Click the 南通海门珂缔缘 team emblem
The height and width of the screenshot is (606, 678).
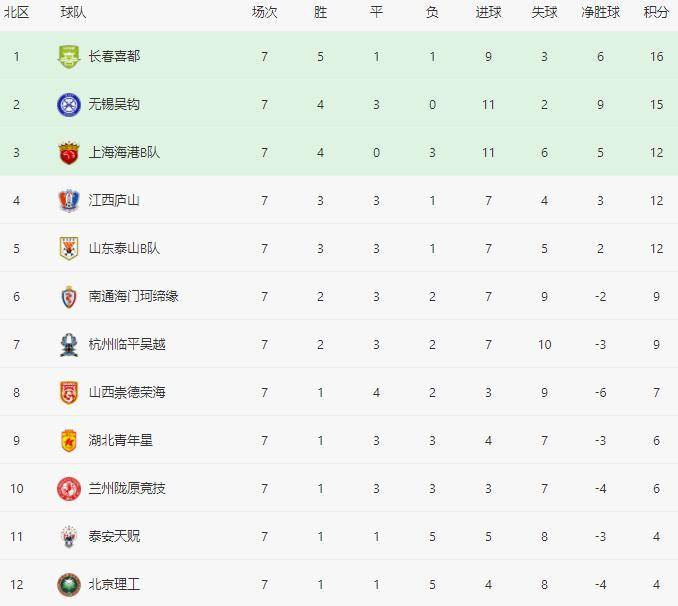[69, 297]
